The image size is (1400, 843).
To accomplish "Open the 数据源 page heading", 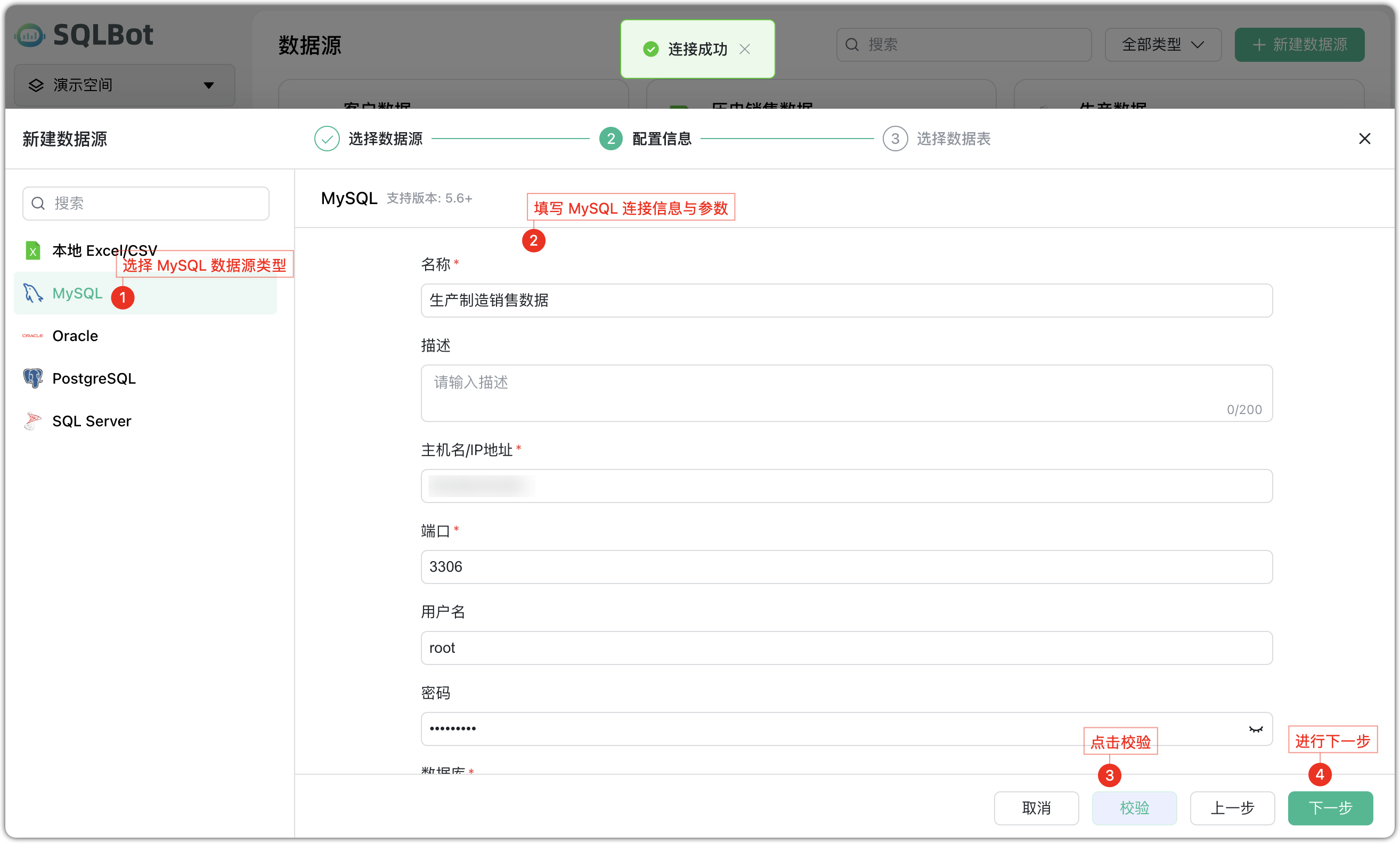I will pyautogui.click(x=310, y=45).
